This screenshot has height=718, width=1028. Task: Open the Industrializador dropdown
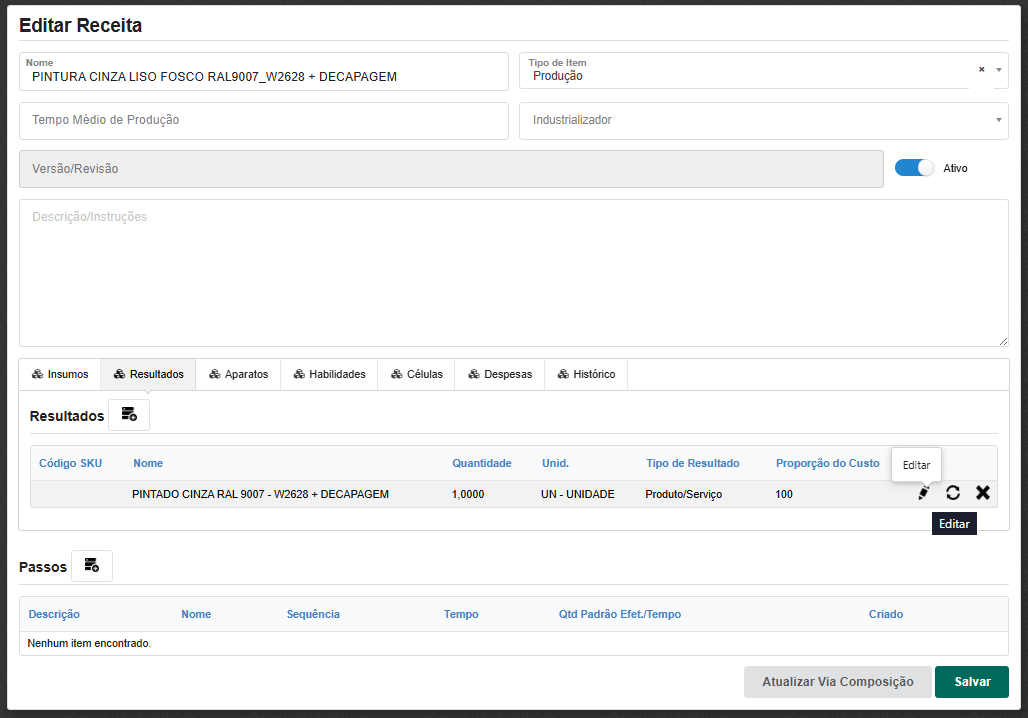[x=763, y=120]
